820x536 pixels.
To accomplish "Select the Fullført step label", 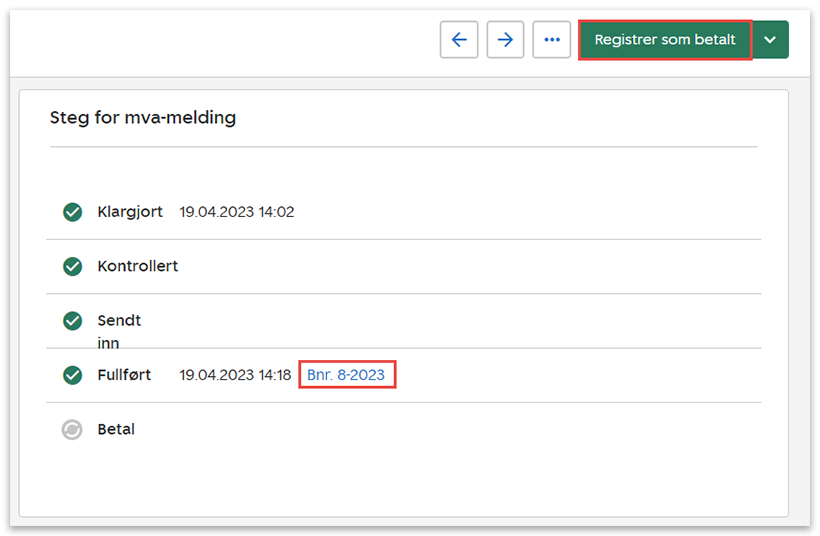I will point(124,375).
